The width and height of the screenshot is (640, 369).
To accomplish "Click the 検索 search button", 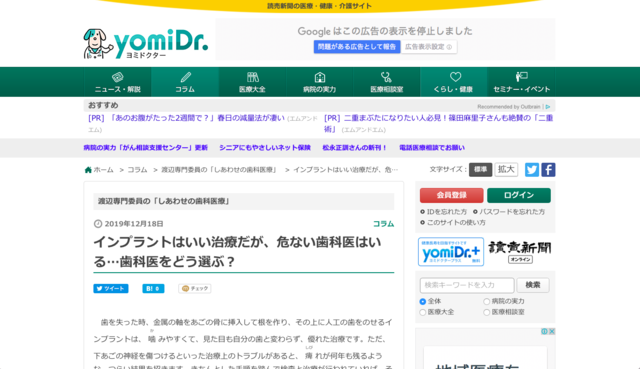I will coord(533,285).
